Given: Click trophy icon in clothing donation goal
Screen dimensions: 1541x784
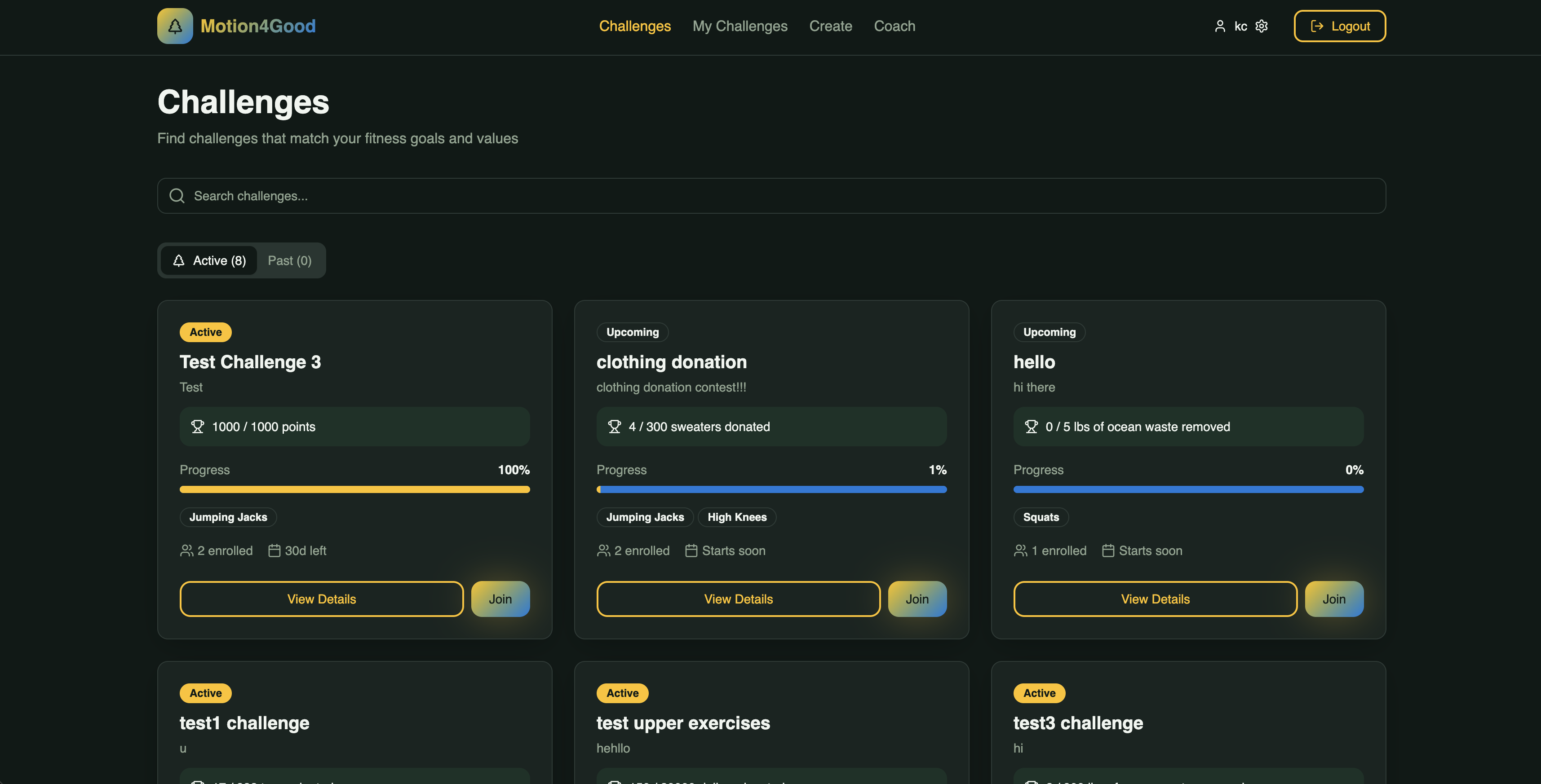Looking at the screenshot, I should pos(614,427).
